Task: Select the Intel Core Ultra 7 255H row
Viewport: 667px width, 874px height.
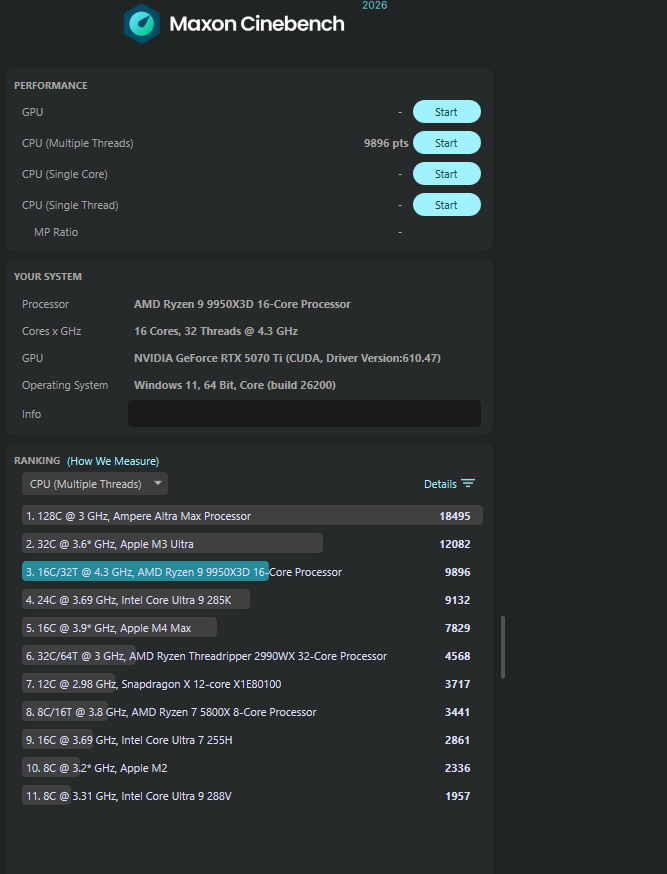Action: (252, 740)
